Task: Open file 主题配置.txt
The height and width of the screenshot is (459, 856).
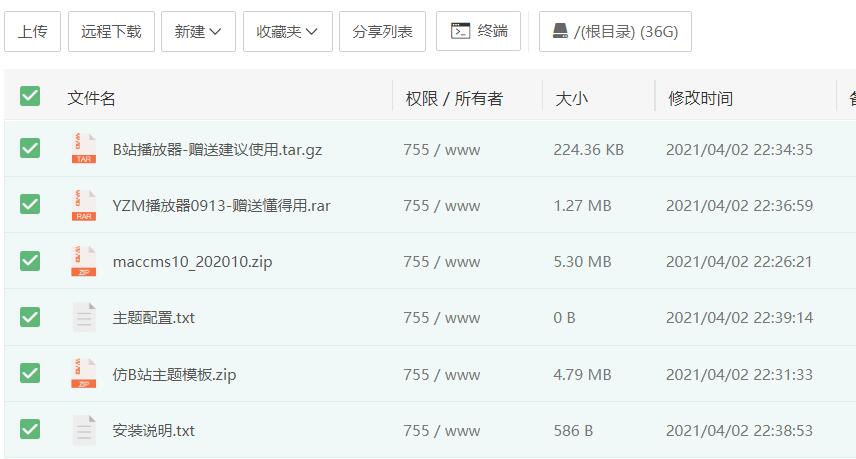Action: (153, 318)
